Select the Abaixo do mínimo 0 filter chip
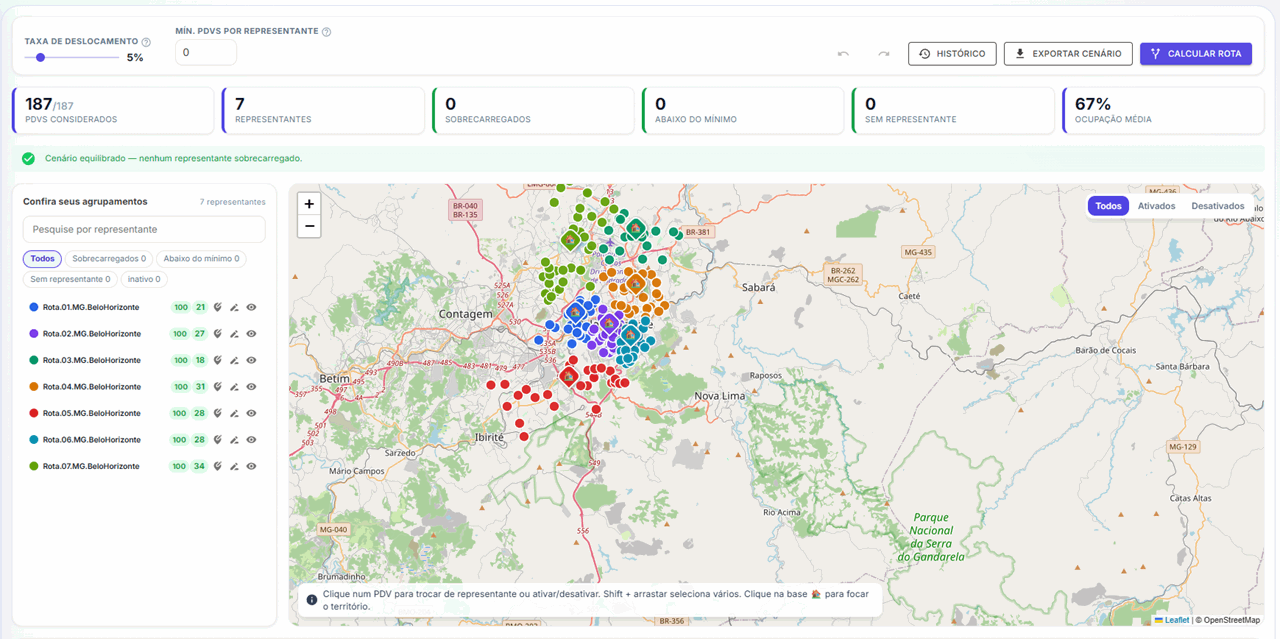 201,259
